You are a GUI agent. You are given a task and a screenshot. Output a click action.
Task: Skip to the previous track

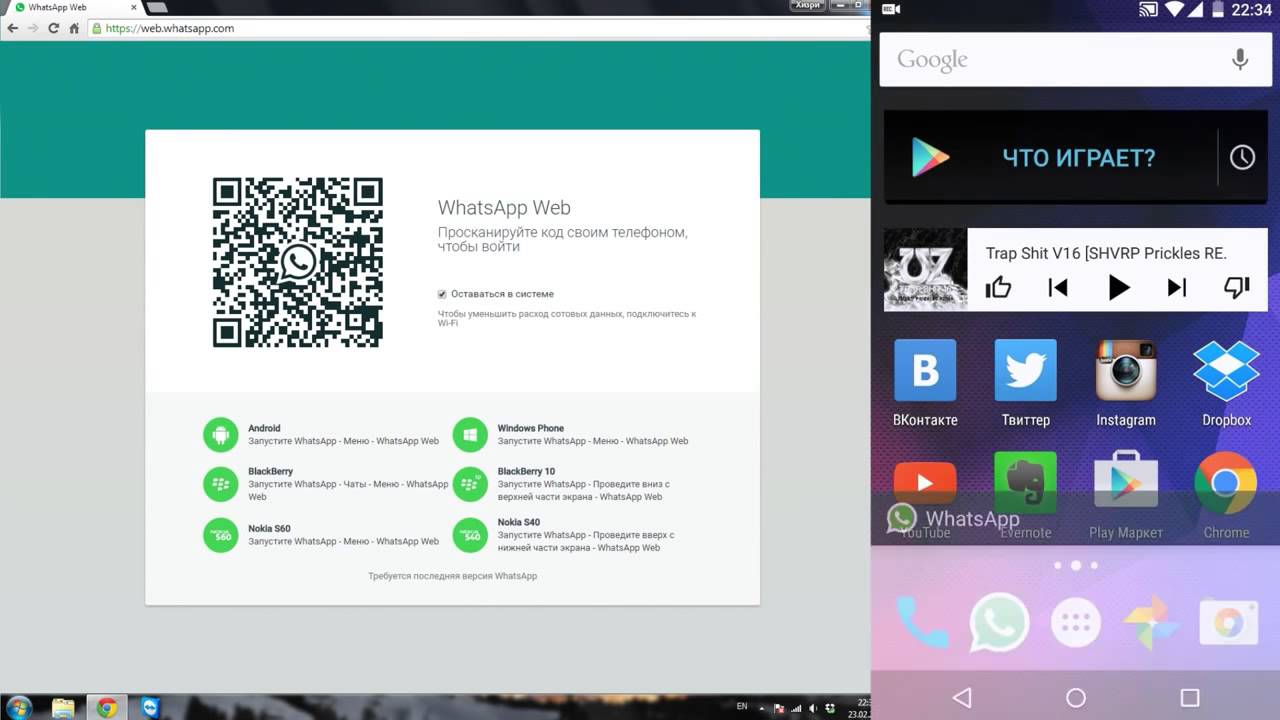[x=1058, y=288]
